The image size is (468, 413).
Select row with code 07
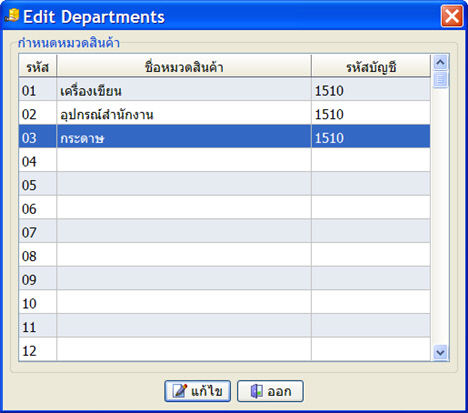click(x=224, y=233)
